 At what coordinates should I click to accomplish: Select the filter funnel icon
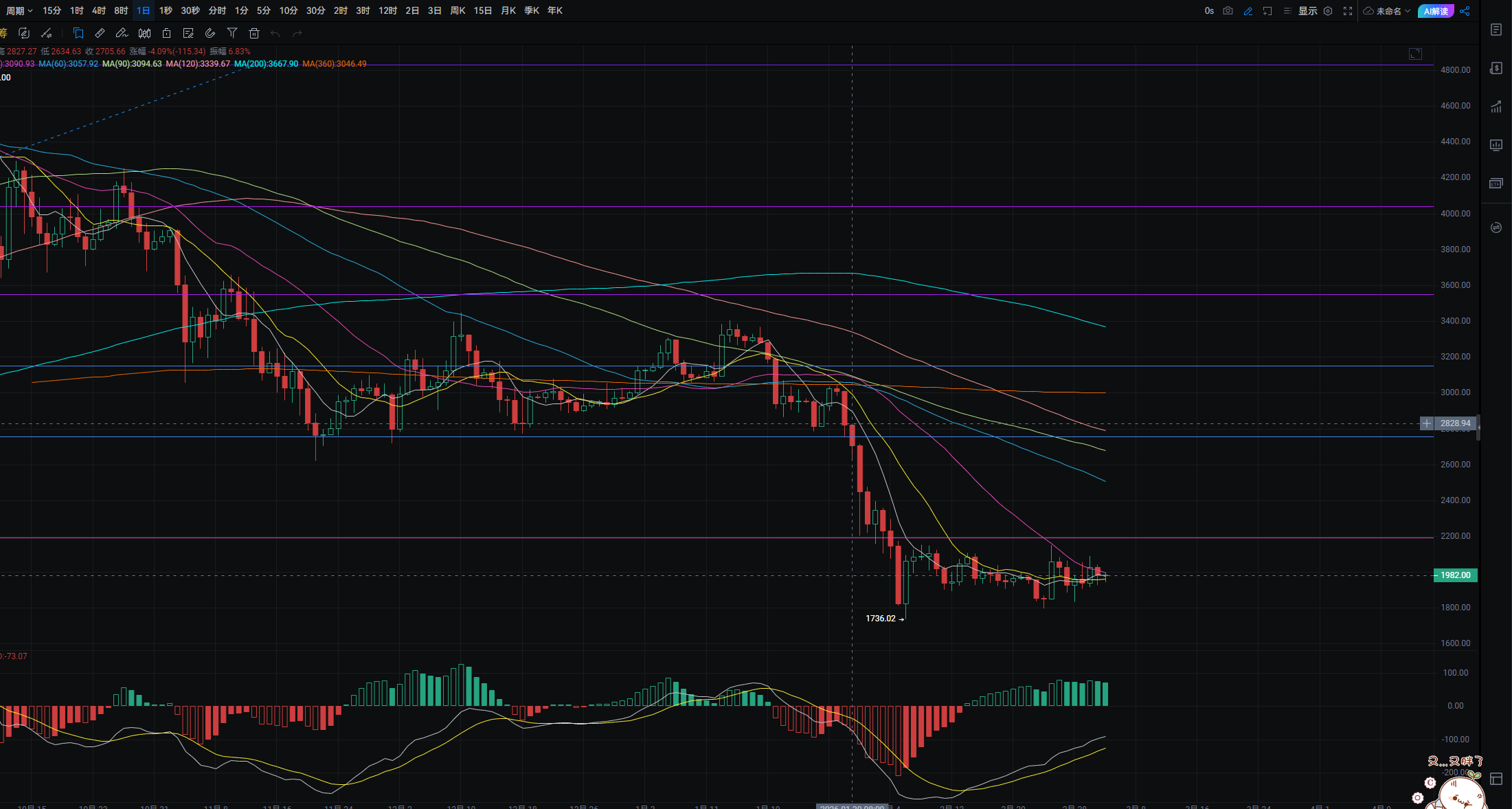point(232,33)
